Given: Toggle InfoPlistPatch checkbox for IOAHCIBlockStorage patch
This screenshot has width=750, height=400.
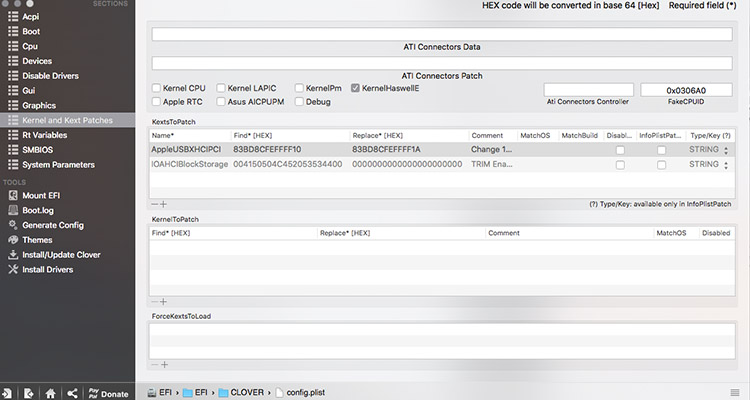Looking at the screenshot, I should (662, 165).
